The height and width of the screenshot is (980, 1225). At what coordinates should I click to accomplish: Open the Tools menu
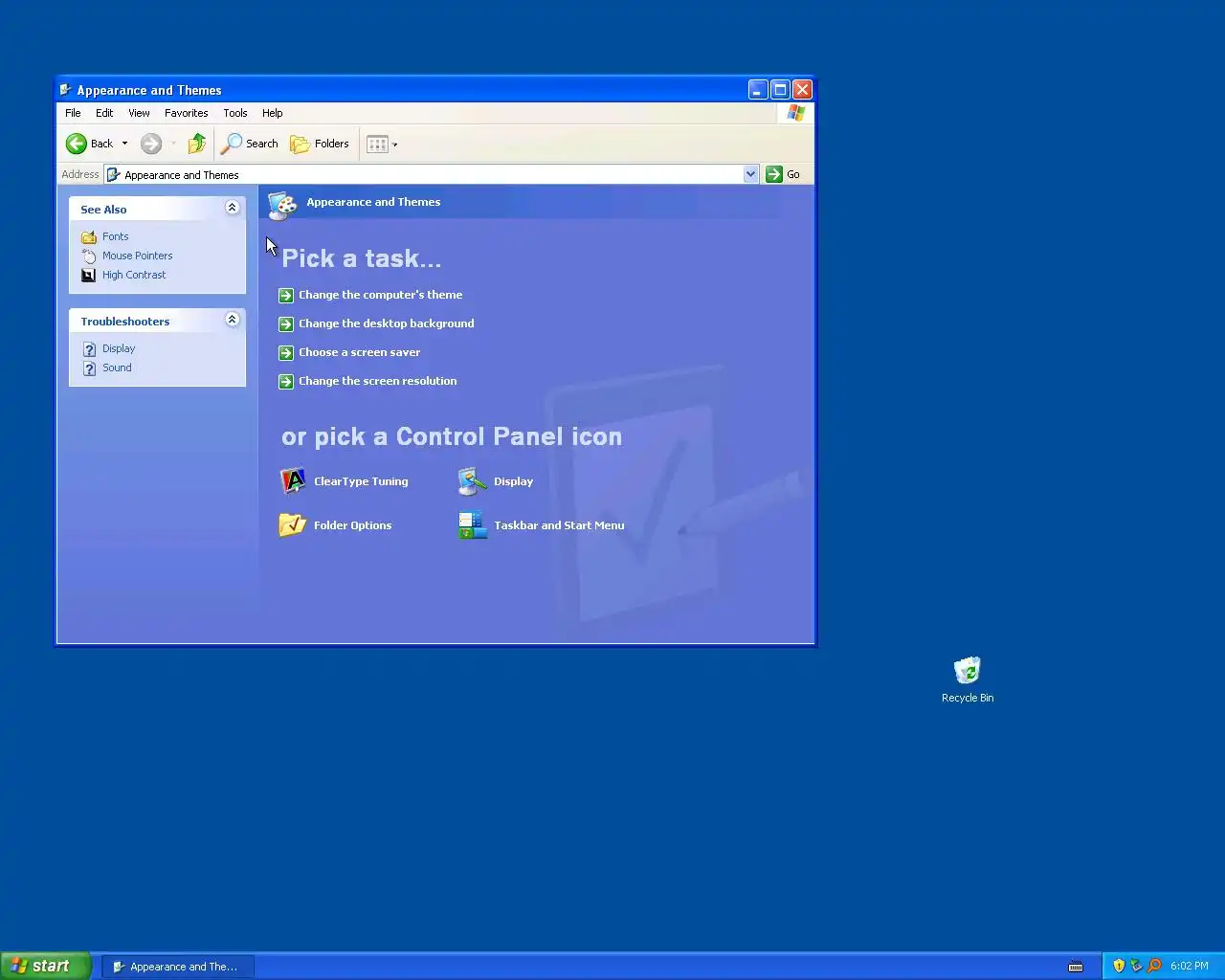(x=235, y=113)
